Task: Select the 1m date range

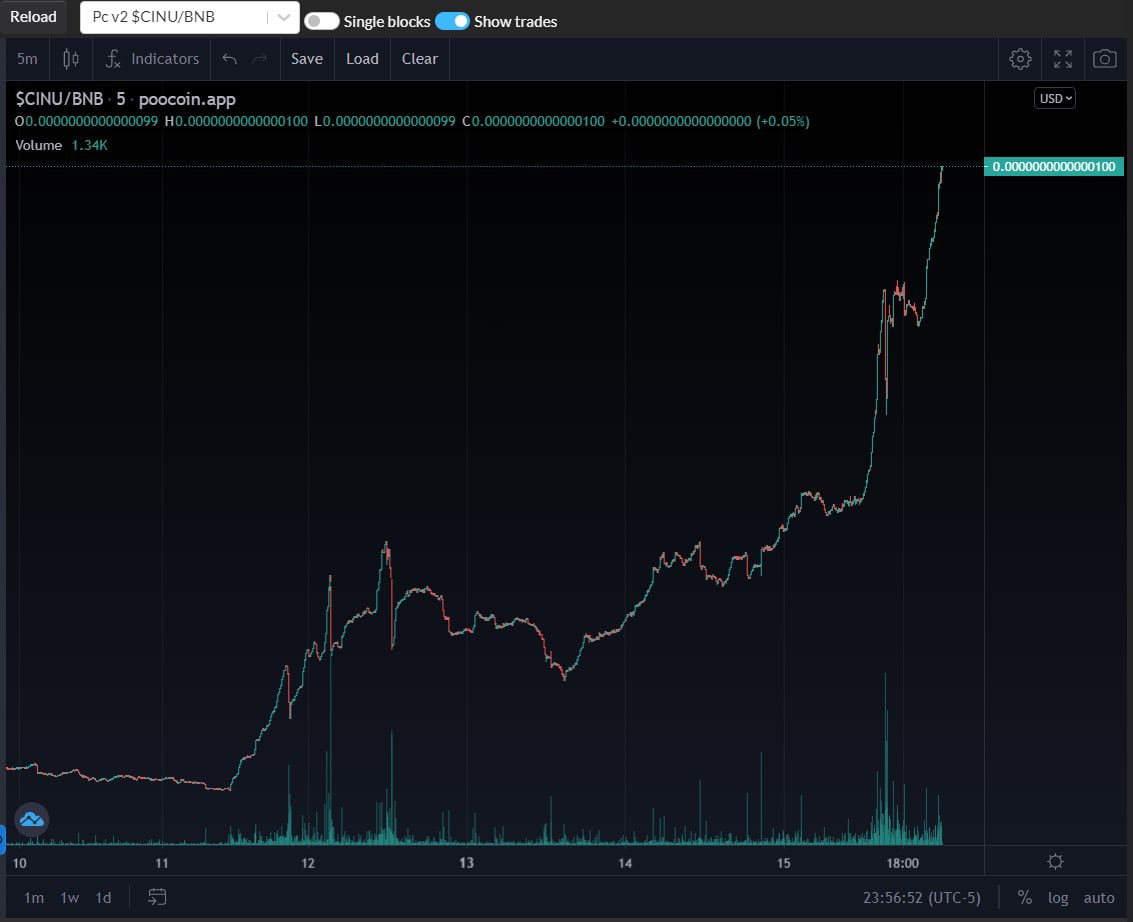Action: pos(34,897)
